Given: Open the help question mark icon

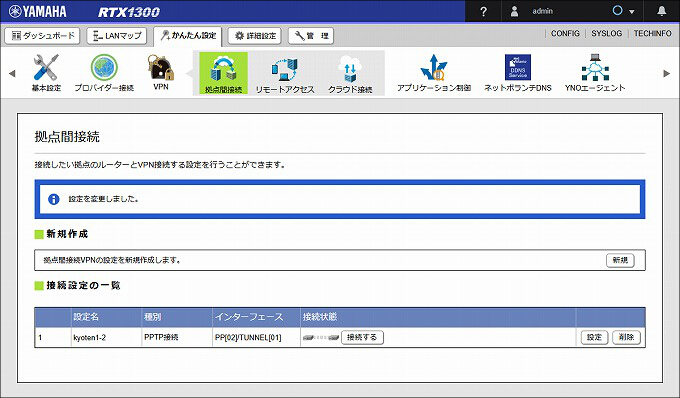Looking at the screenshot, I should pos(484,12).
